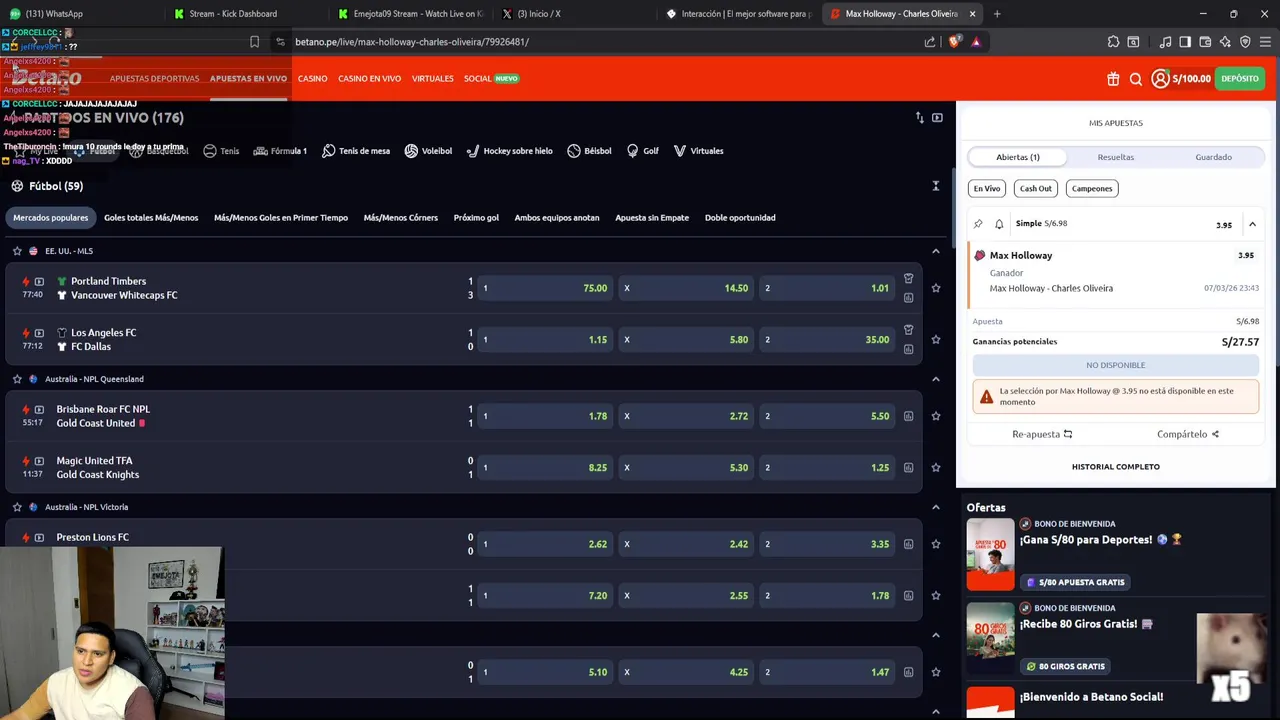Select Hockey sobre hielo sport
1280x720 pixels.
(x=509, y=151)
